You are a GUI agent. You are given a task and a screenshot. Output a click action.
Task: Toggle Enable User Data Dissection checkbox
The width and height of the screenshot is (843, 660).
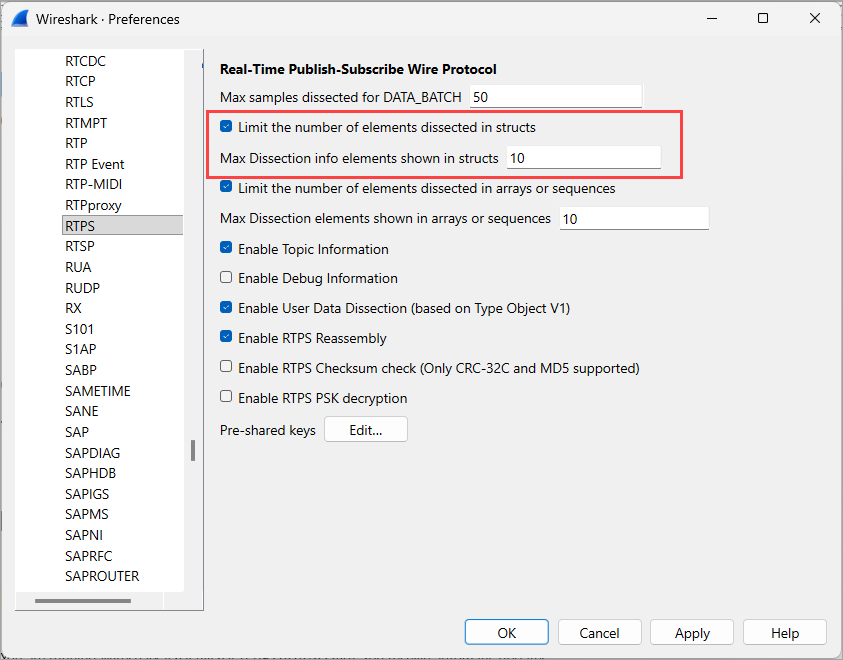pos(226,307)
